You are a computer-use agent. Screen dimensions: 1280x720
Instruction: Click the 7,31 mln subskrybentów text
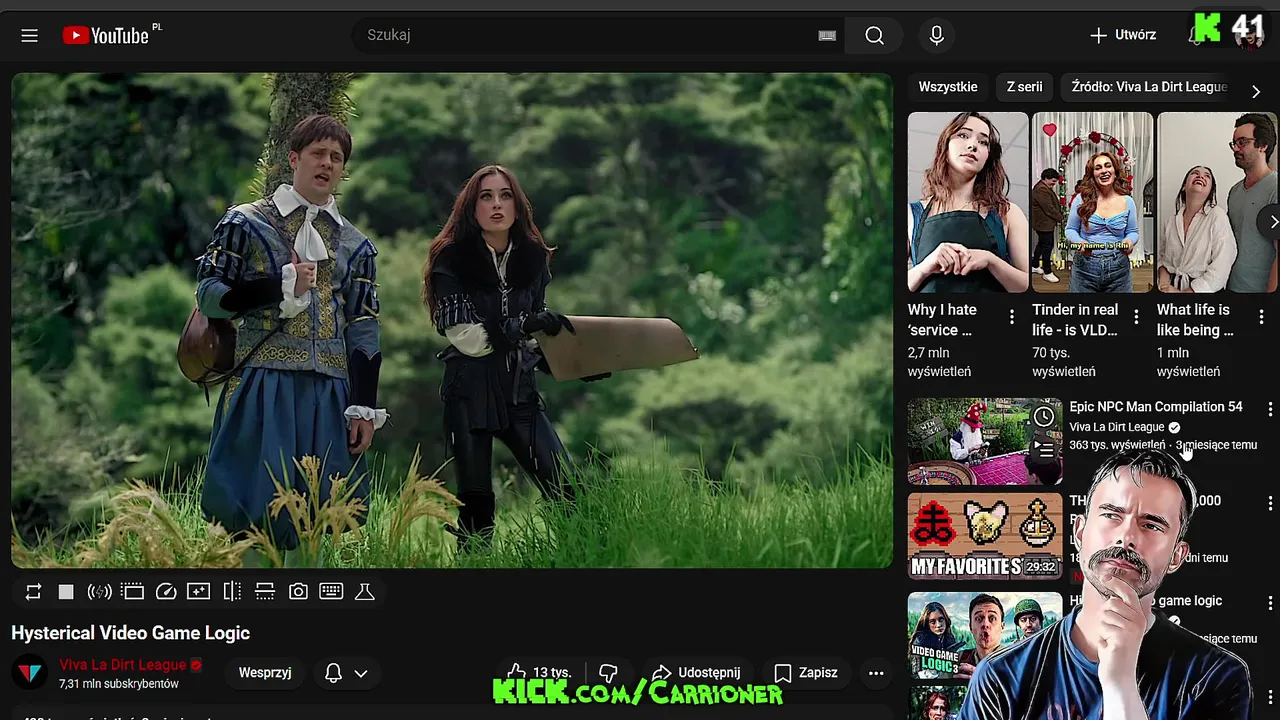(x=119, y=684)
